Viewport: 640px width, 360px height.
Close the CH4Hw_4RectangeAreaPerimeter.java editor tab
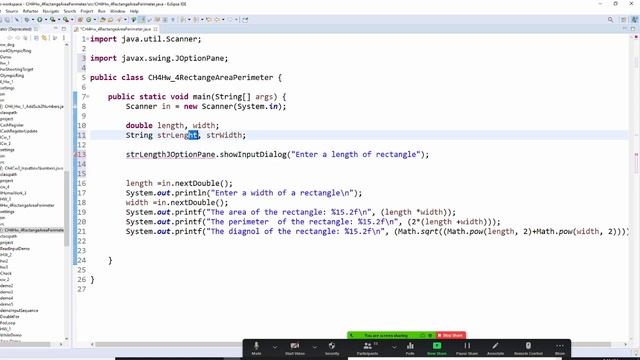(156, 29)
